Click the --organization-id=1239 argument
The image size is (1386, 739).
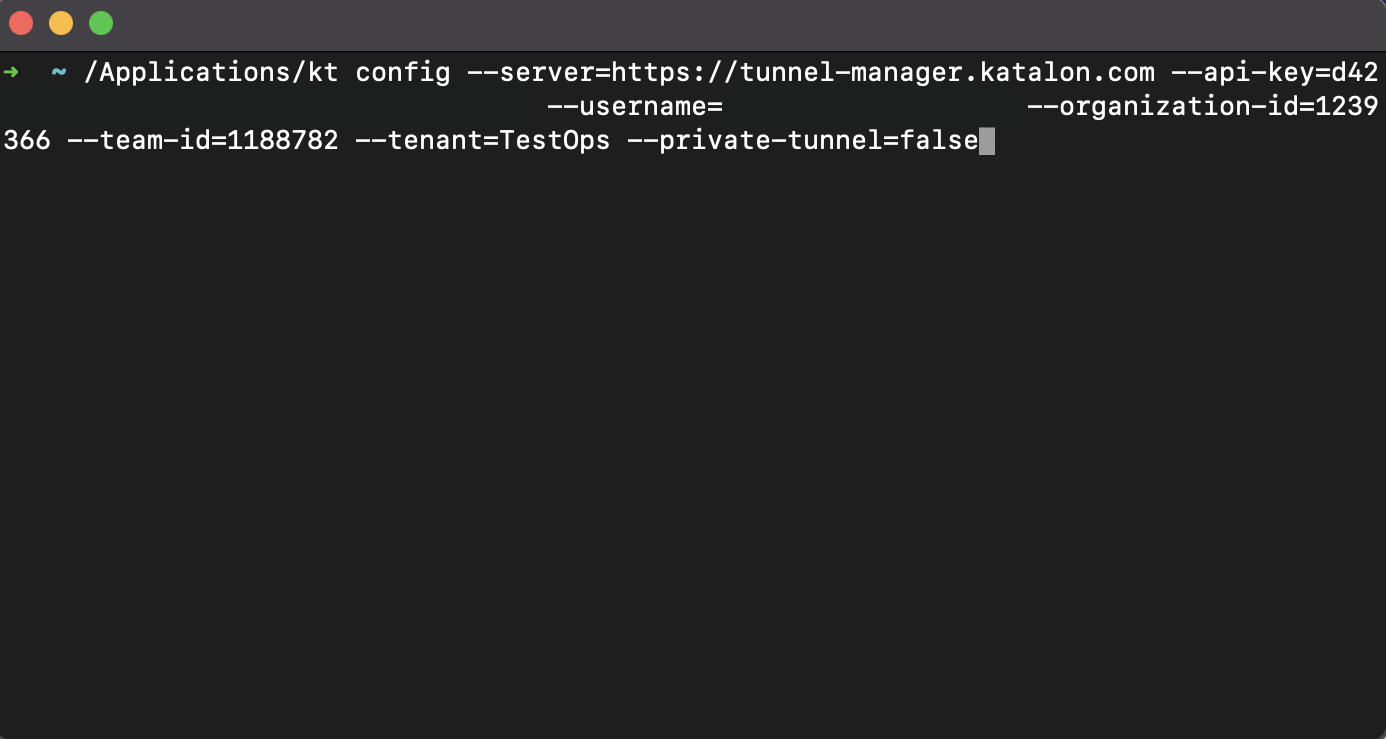point(1203,107)
